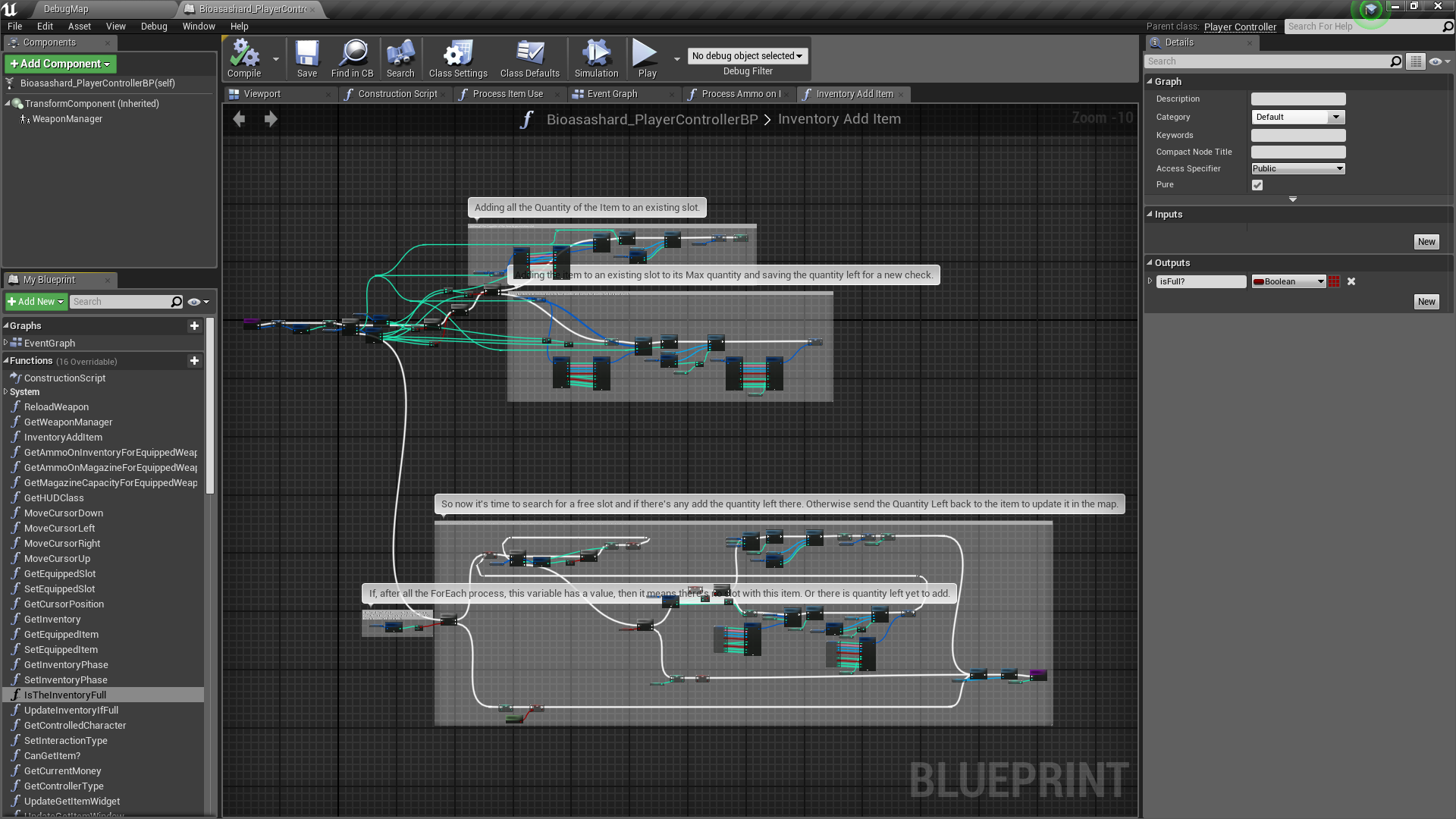The height and width of the screenshot is (819, 1456).
Task: Click the Add Component button
Action: 61,64
